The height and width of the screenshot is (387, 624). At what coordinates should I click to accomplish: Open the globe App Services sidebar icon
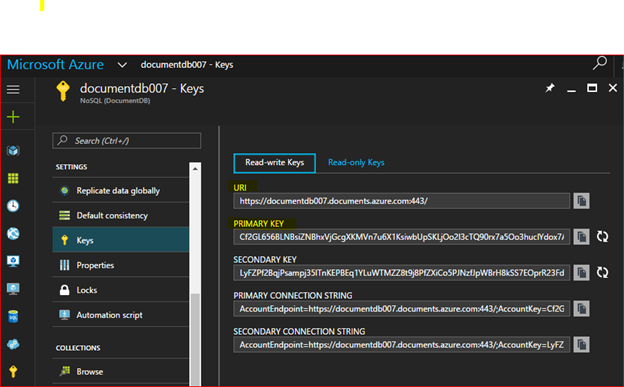pos(13,233)
